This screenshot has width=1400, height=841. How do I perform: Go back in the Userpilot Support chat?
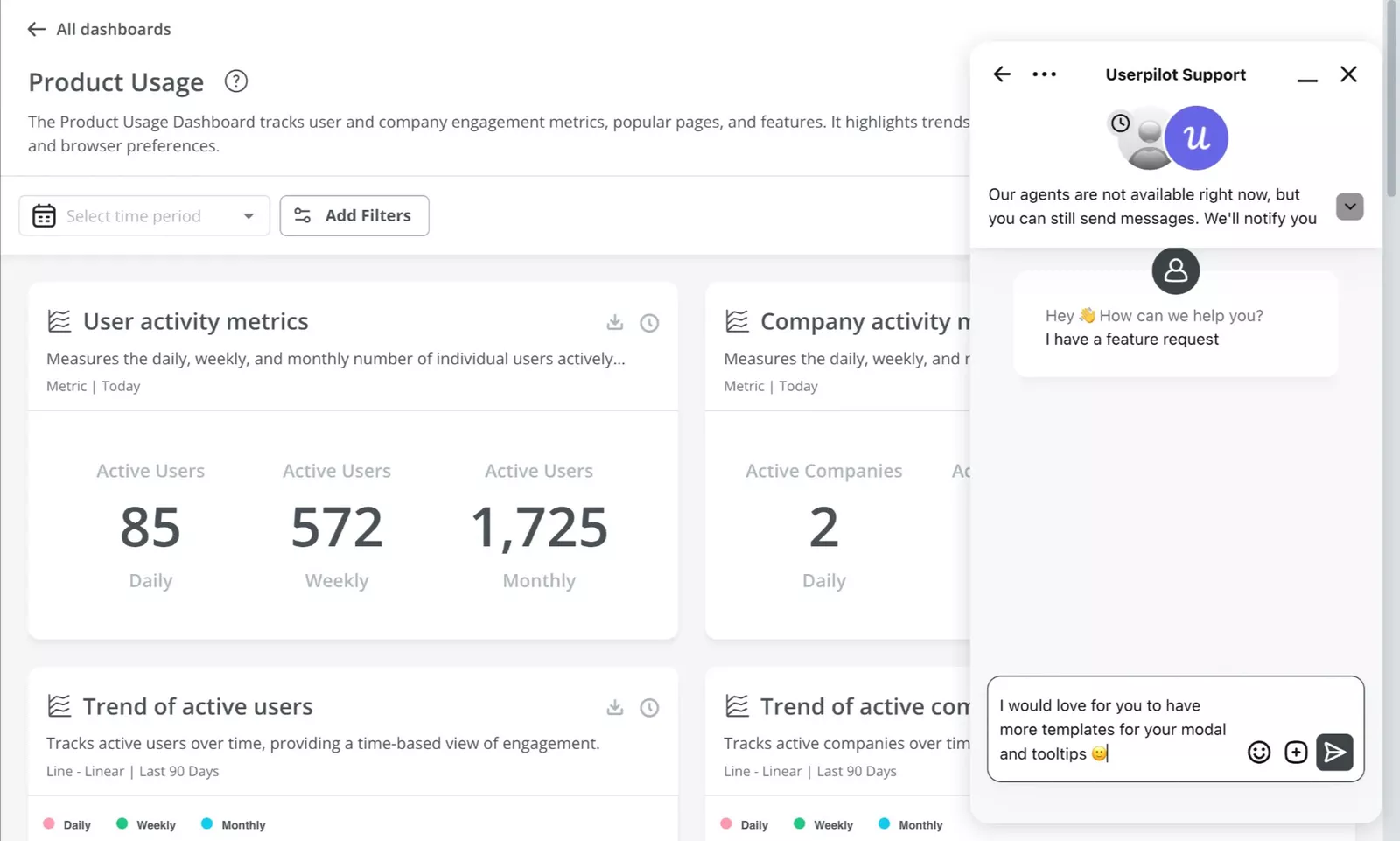click(1003, 74)
